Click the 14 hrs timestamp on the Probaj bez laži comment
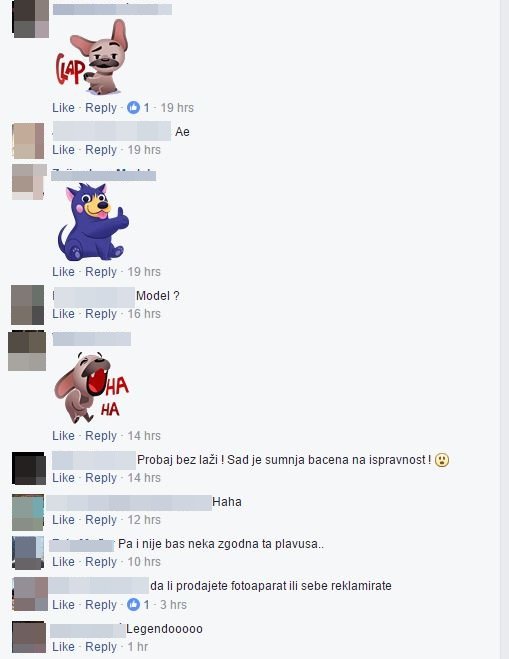This screenshot has width=509, height=659. tap(144, 477)
